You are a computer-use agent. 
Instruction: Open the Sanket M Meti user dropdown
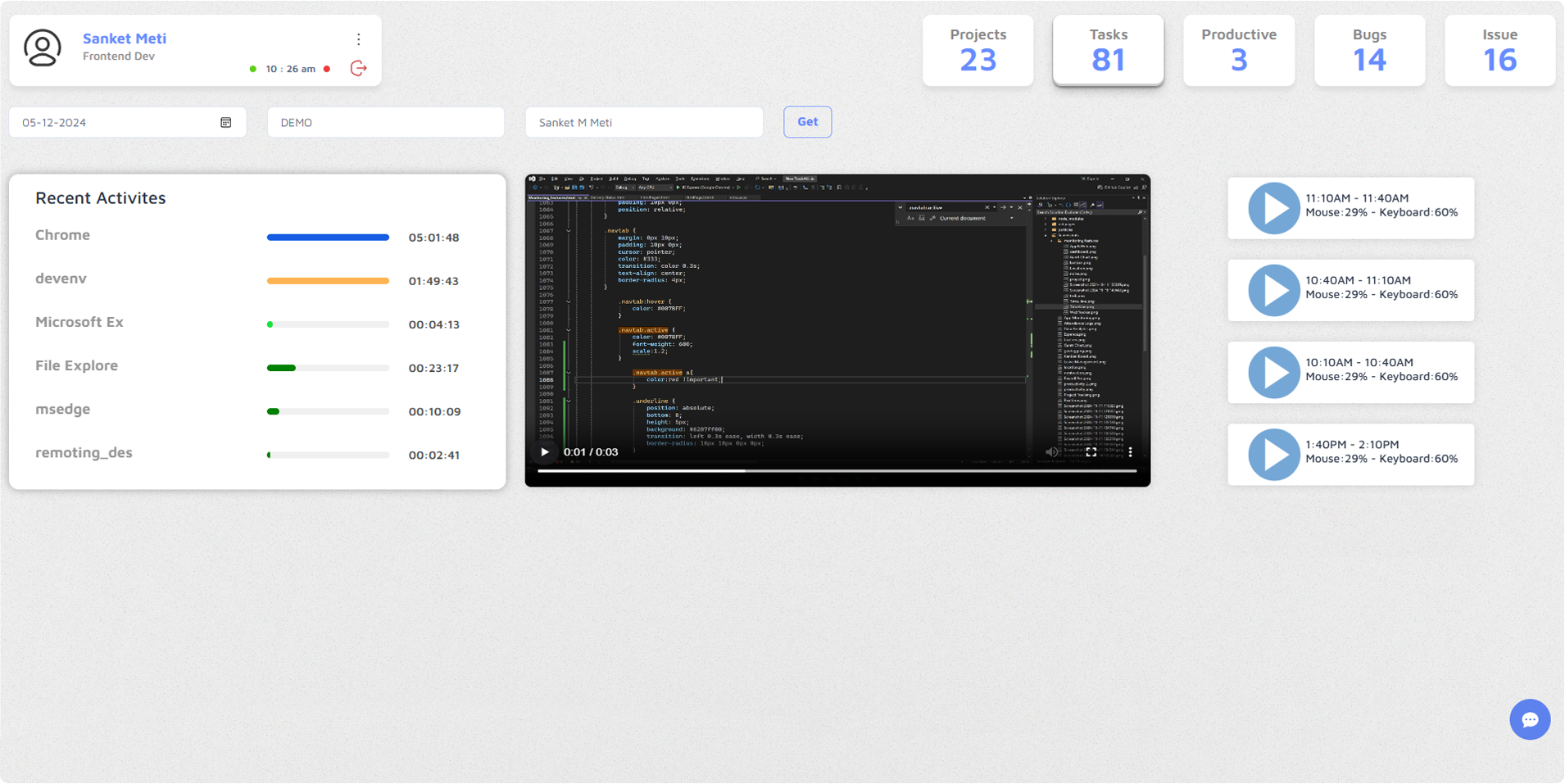click(x=643, y=122)
